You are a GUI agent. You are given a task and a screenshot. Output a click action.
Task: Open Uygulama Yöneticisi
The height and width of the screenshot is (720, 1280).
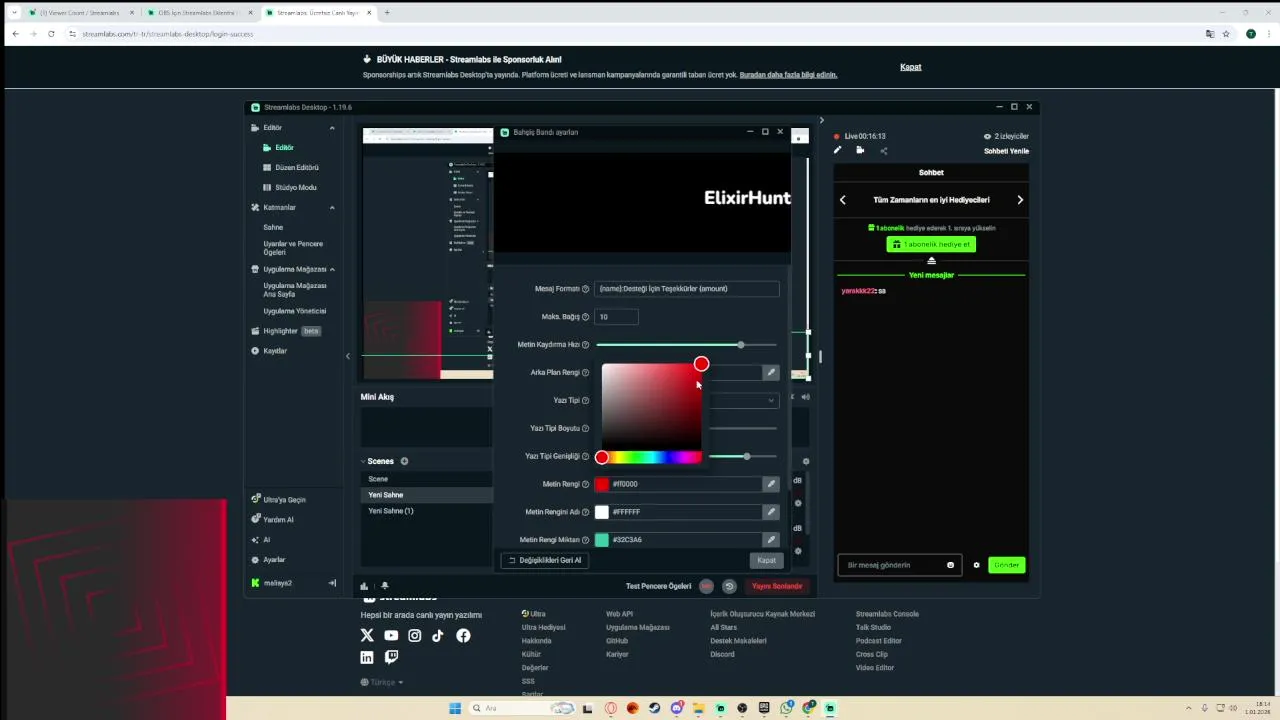[295, 311]
